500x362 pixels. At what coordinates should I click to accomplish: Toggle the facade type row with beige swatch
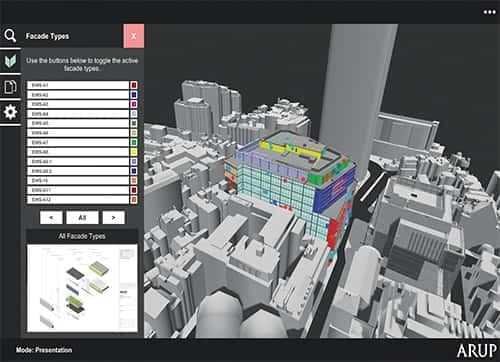click(x=82, y=133)
